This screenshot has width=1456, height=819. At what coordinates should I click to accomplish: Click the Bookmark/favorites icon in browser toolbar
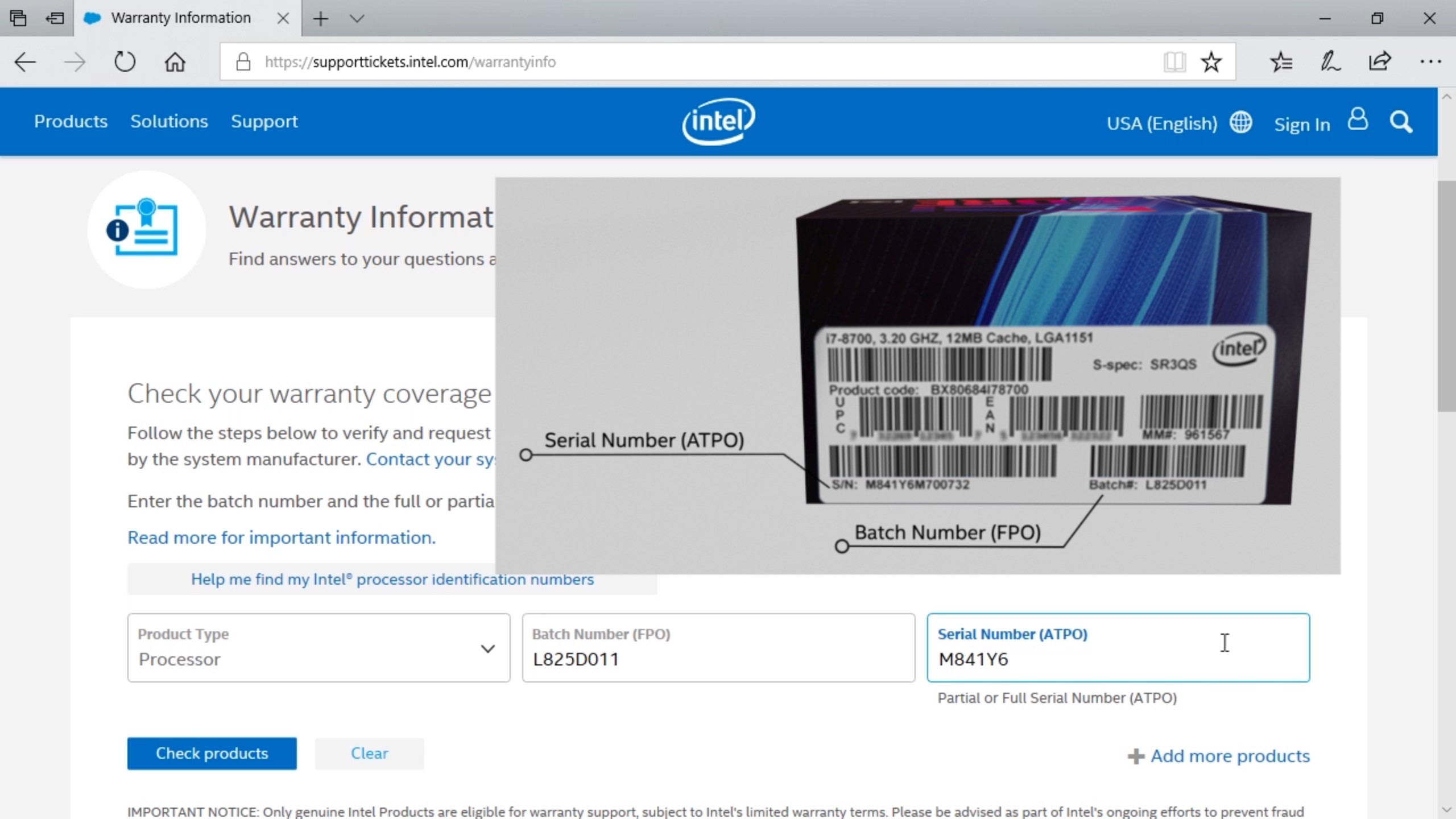[1213, 62]
